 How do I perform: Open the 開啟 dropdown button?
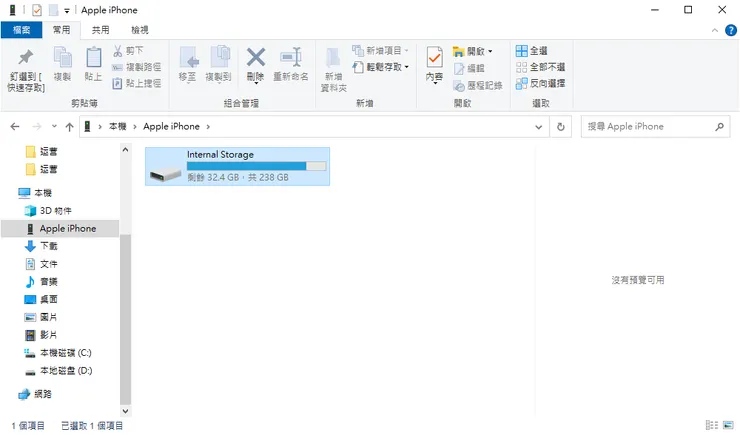(472, 51)
